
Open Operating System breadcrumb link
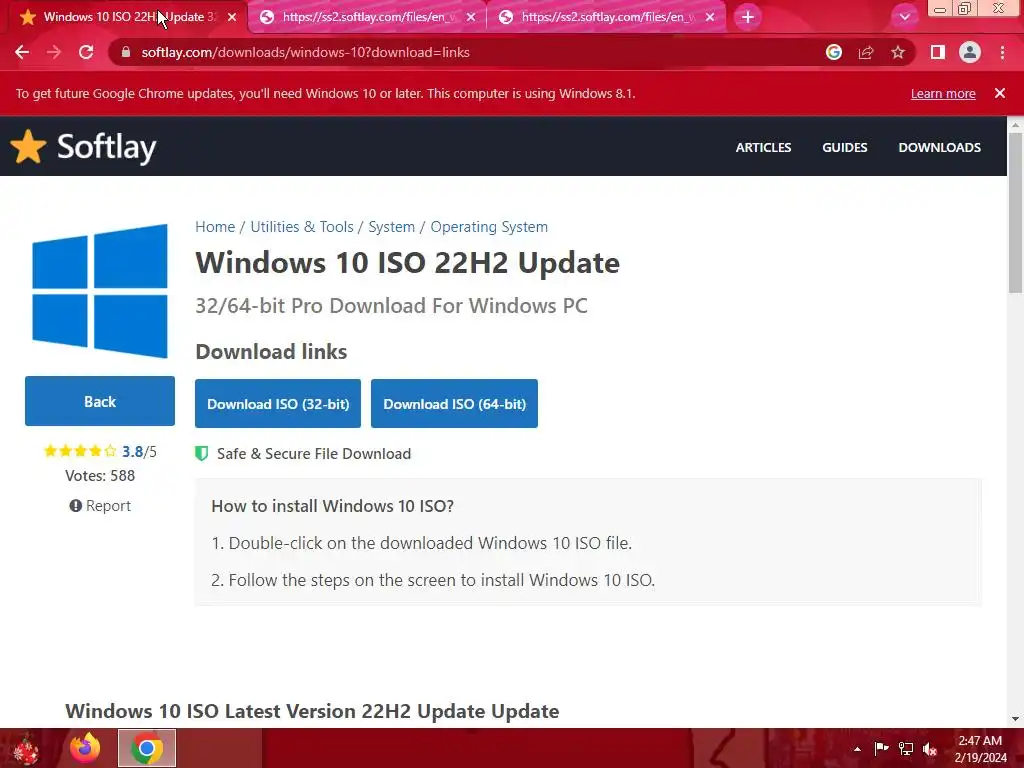coord(488,227)
